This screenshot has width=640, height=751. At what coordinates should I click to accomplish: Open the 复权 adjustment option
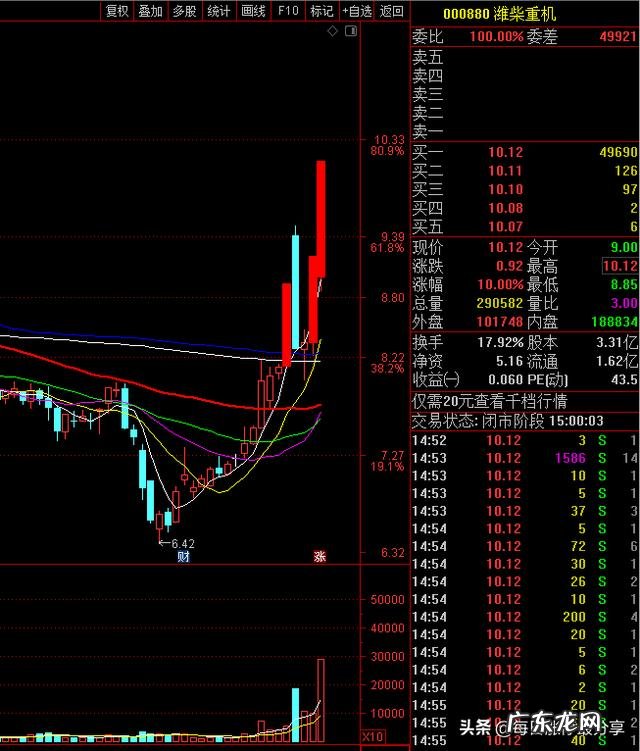117,11
